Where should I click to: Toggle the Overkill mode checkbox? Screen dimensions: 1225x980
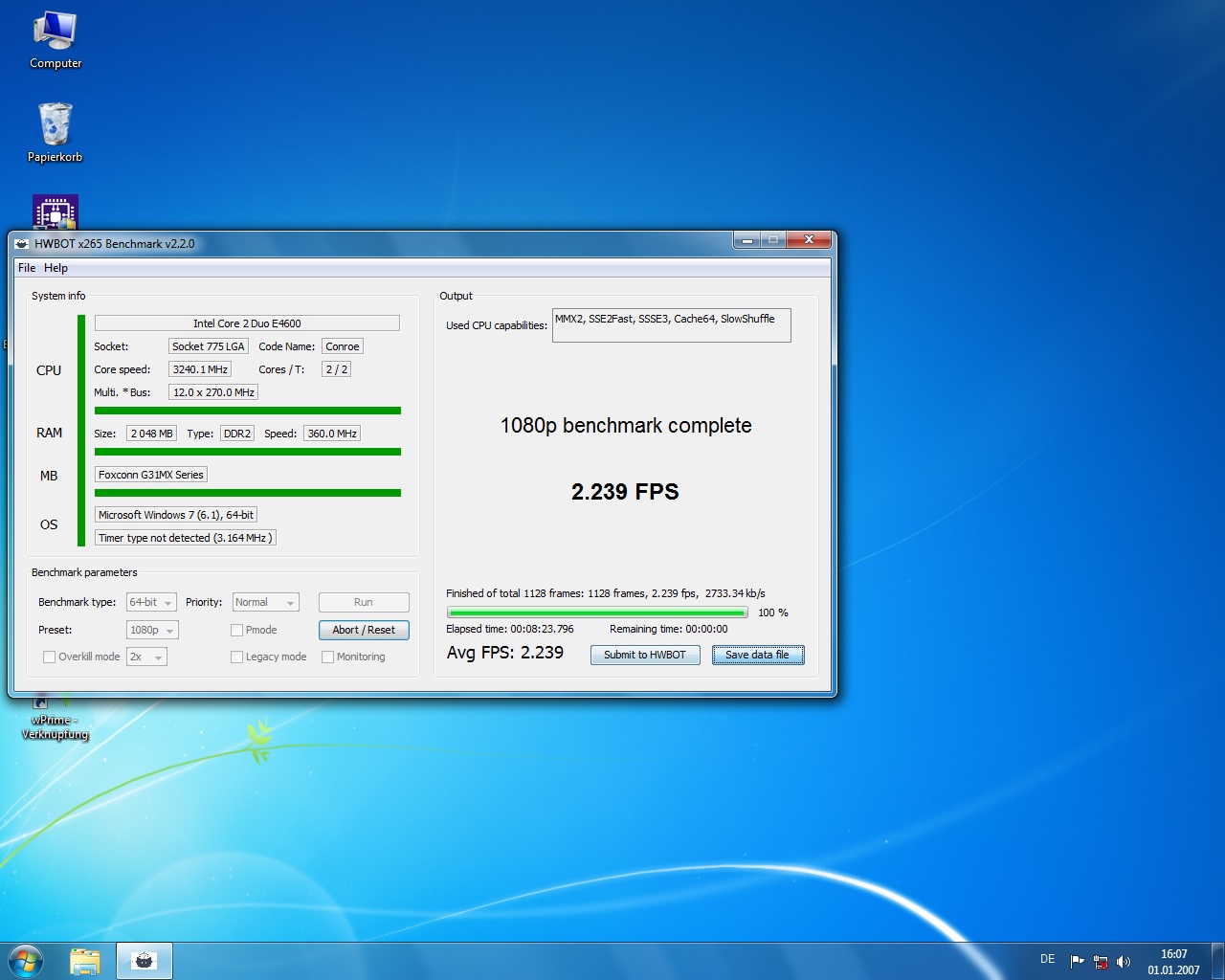point(49,657)
